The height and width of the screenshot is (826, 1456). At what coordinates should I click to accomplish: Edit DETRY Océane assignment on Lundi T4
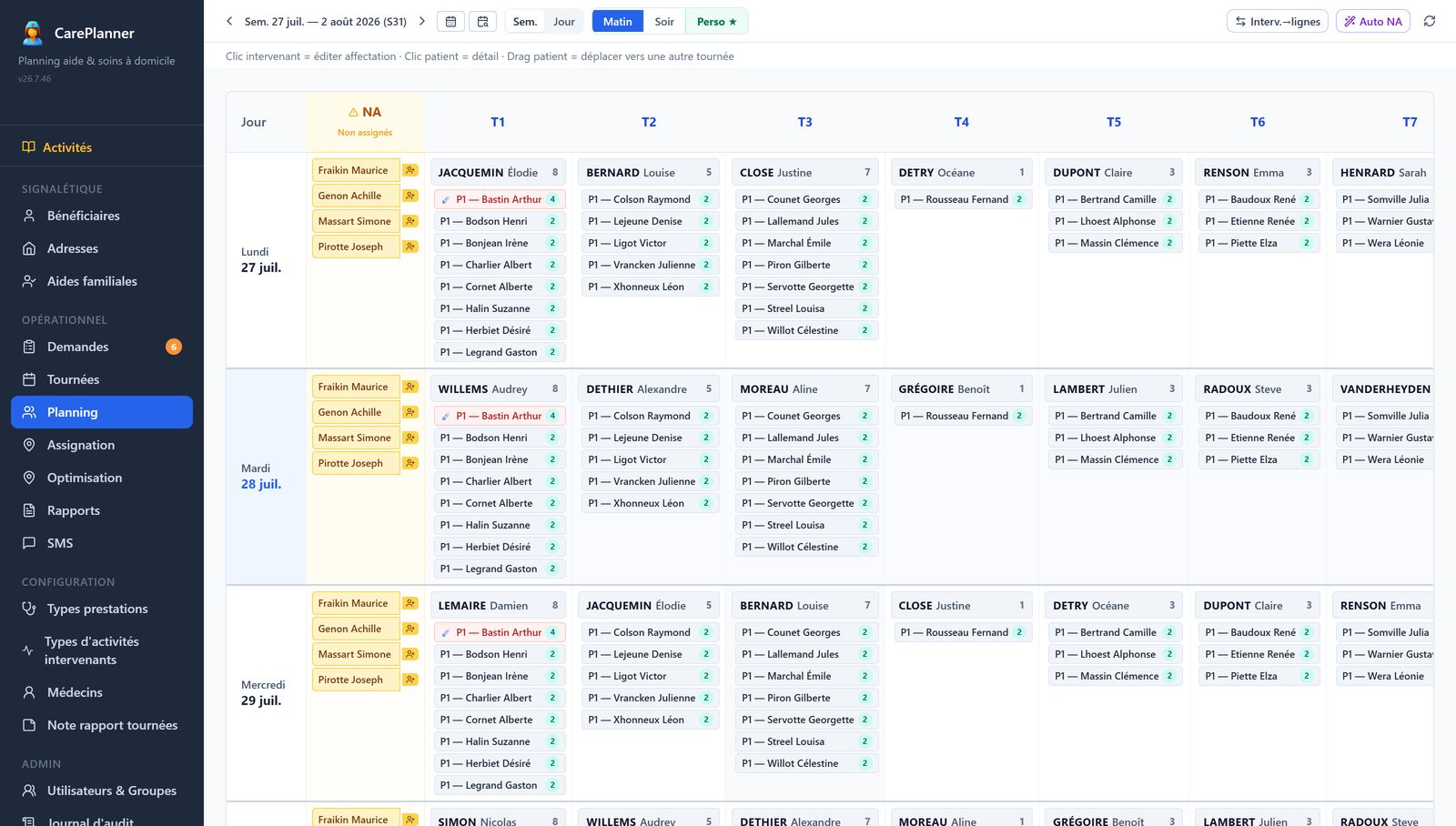(962, 172)
